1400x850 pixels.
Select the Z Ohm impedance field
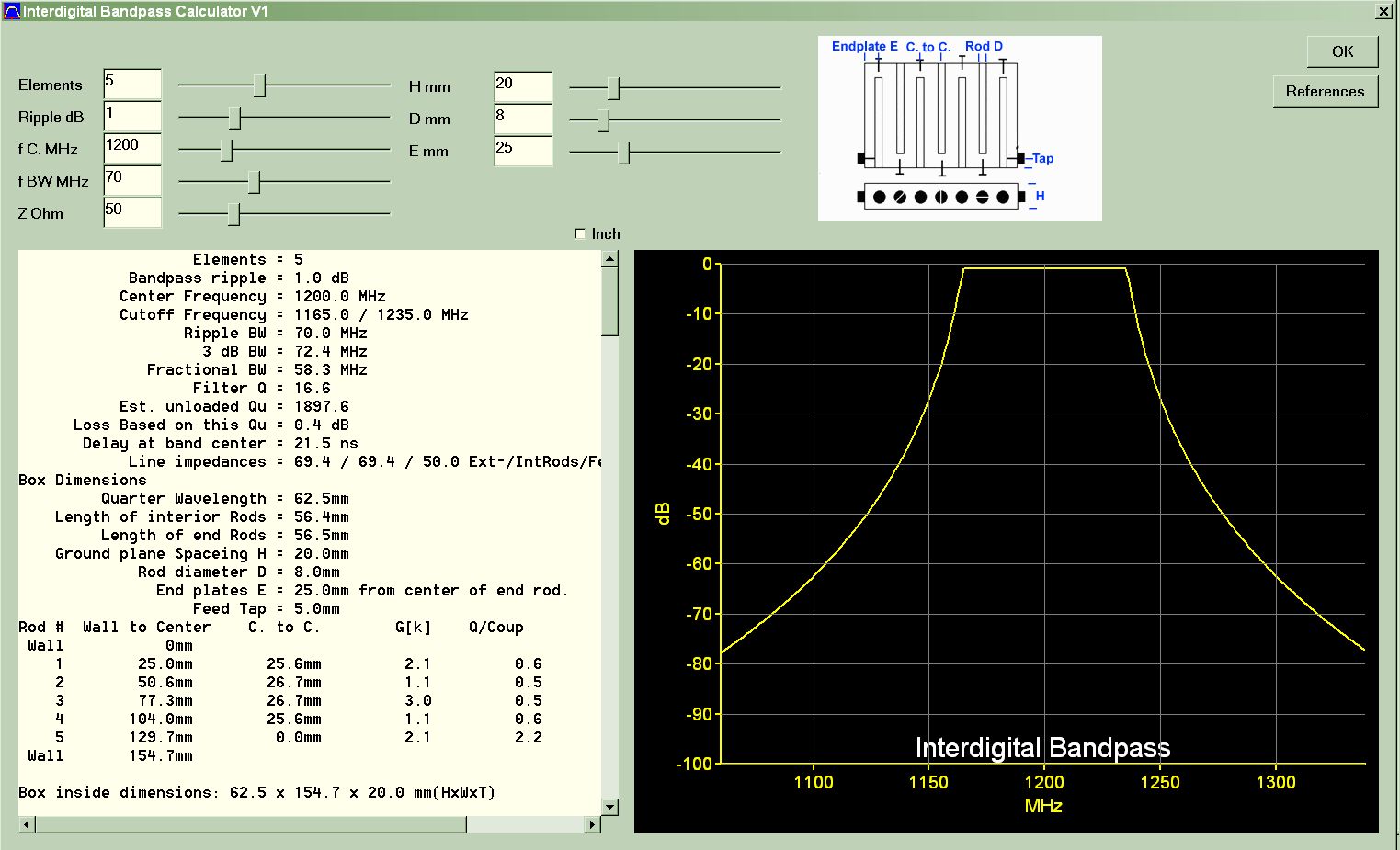click(x=132, y=212)
